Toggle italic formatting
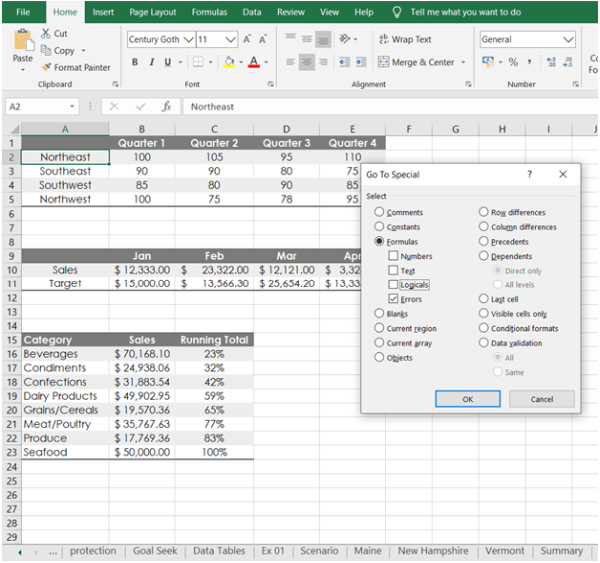This screenshot has width=600, height=563. coord(153,62)
